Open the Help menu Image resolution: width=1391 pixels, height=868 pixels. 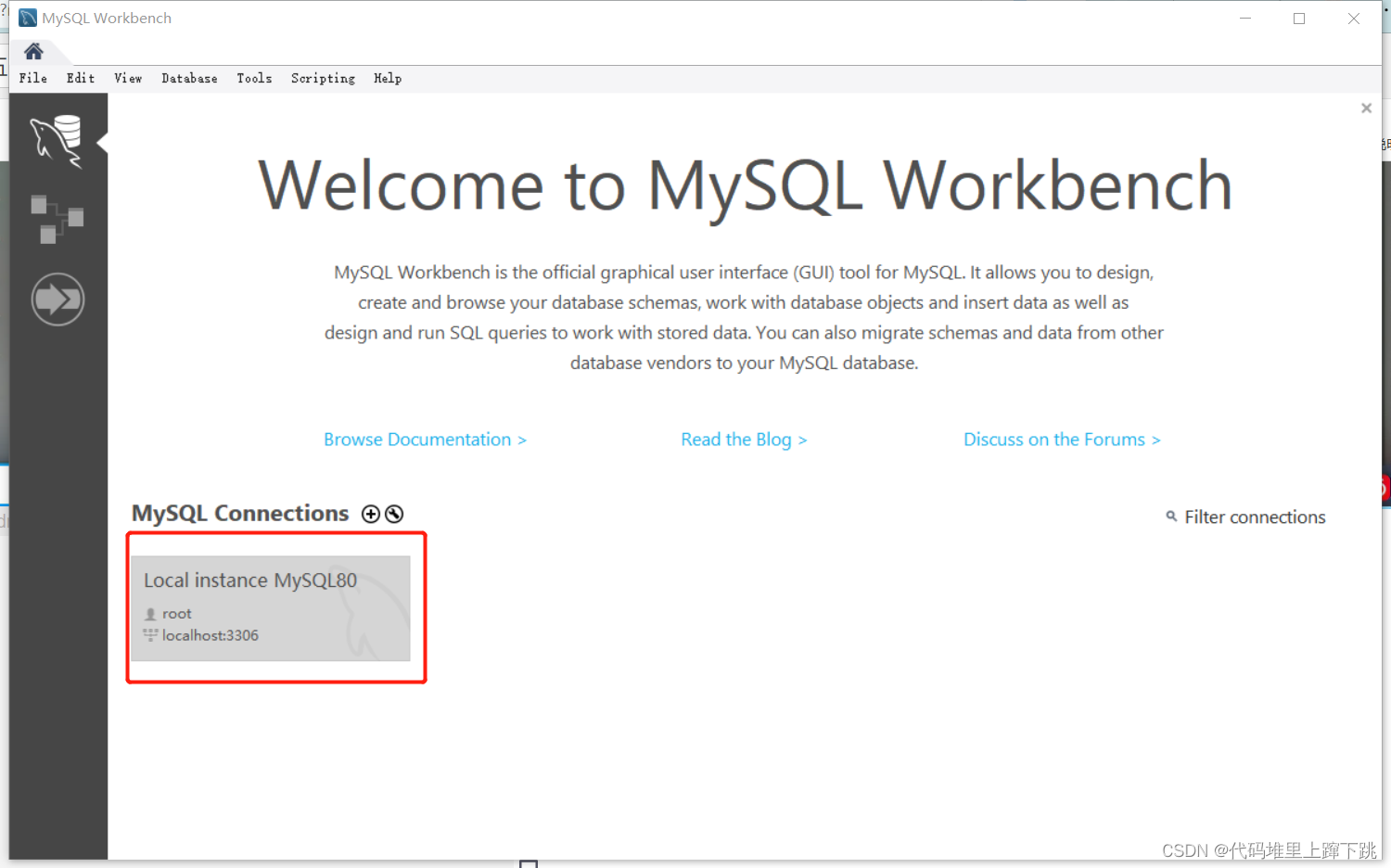(388, 79)
